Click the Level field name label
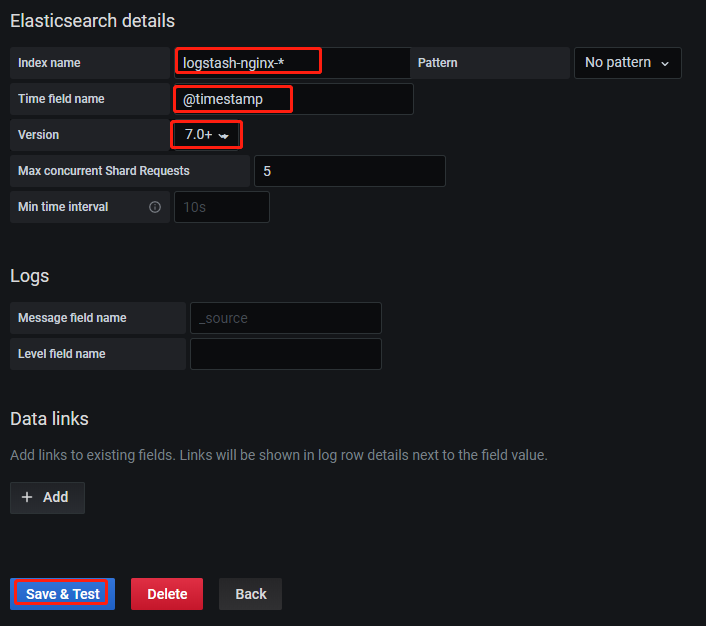 pos(62,354)
